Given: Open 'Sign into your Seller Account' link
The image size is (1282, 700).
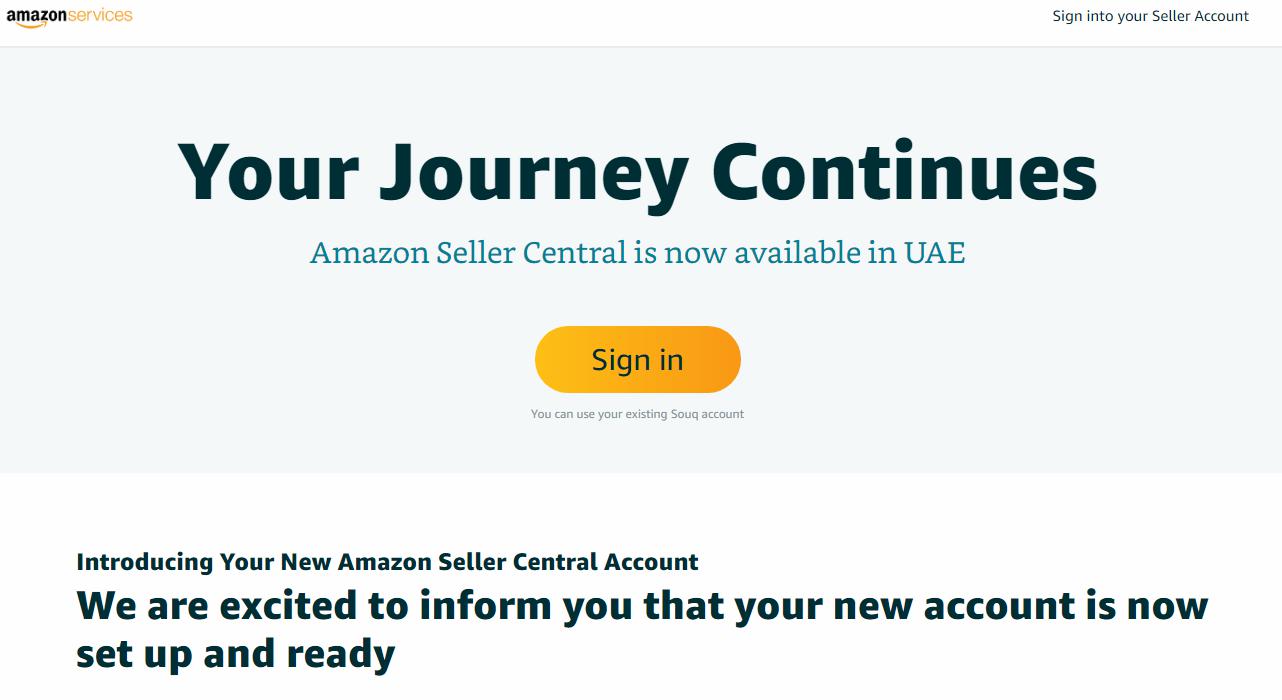Looking at the screenshot, I should [x=1150, y=16].
